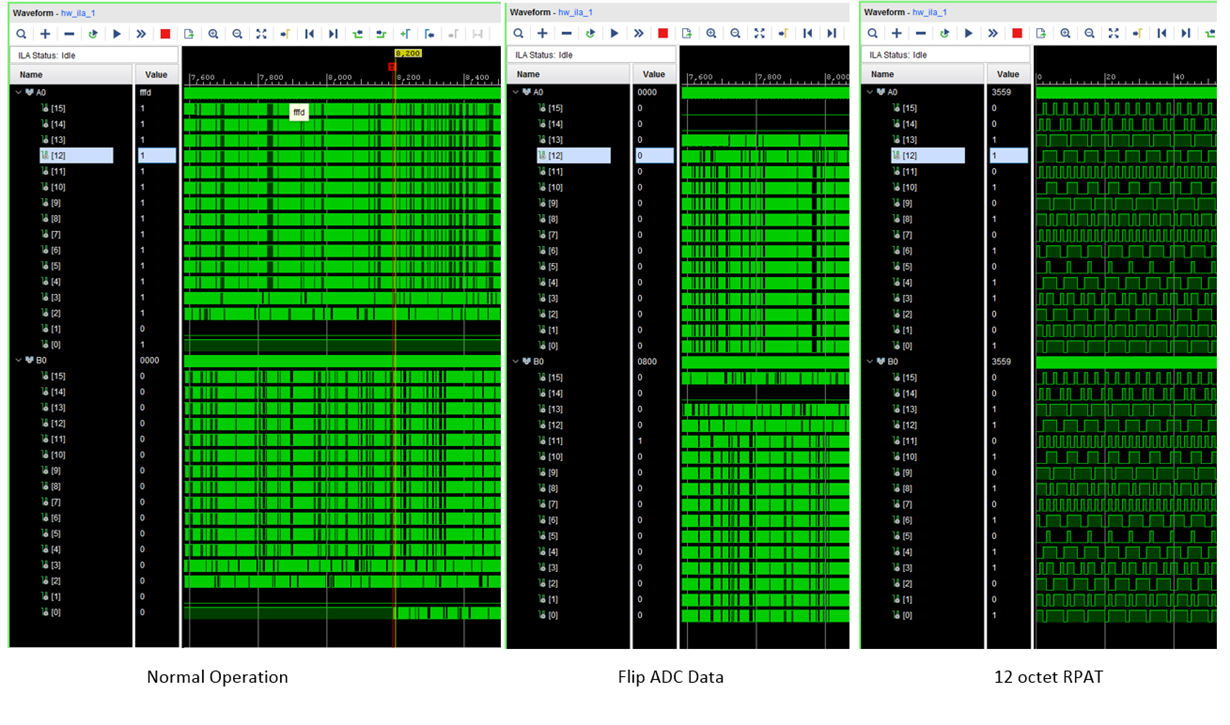This screenshot has height=725, width=1230.
Task: Collapse A0 bus in Normal Operation waveform
Action: pos(19,92)
